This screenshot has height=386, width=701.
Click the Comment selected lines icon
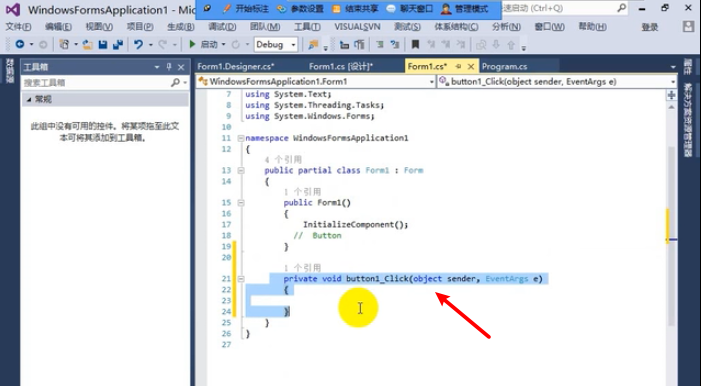pyautogui.click(x=380, y=44)
